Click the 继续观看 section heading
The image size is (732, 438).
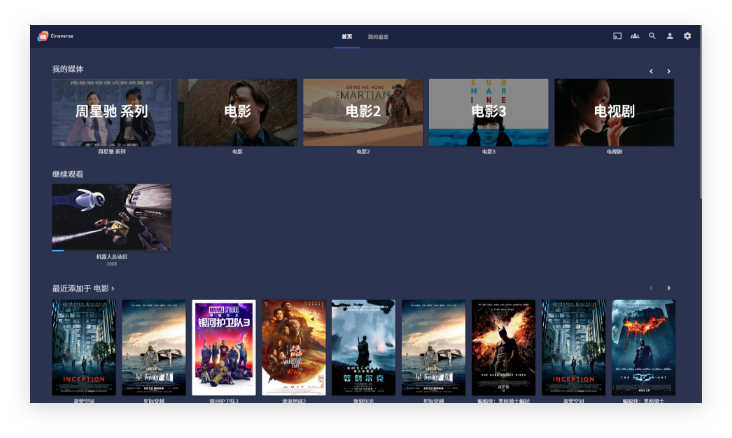tap(68, 174)
